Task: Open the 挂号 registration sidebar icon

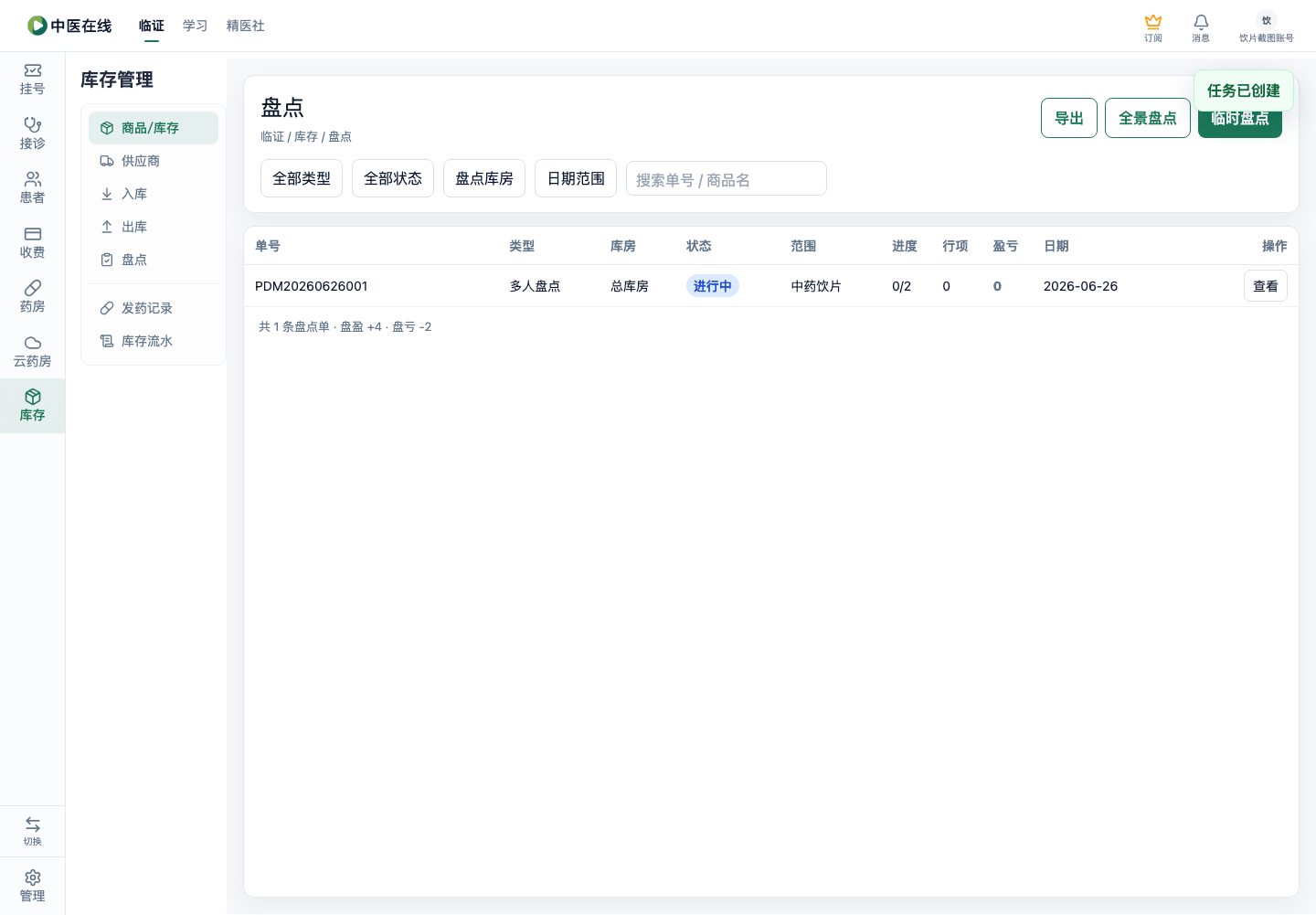Action: tap(33, 70)
